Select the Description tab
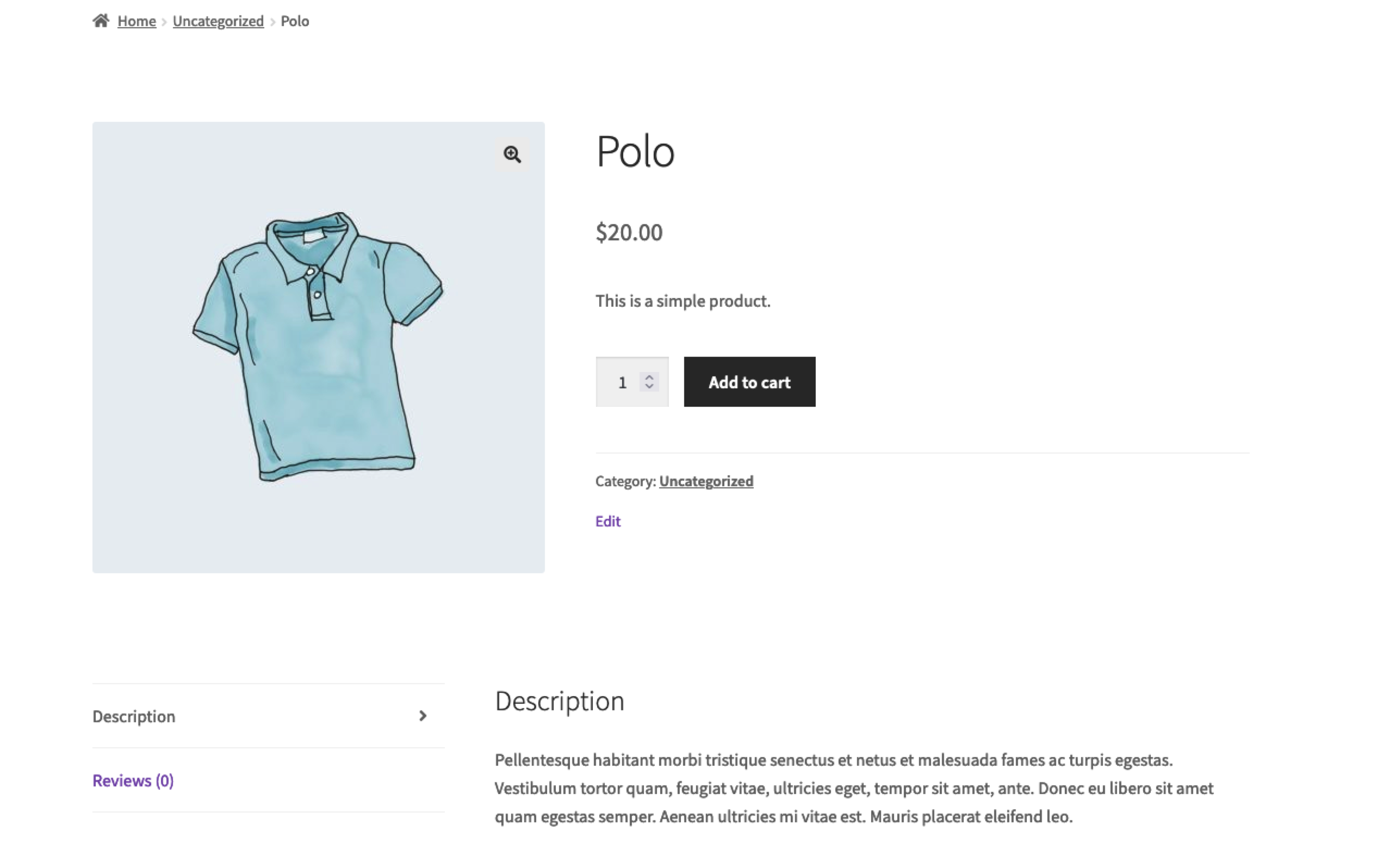Viewport: 1390px width, 868px height. (x=134, y=716)
